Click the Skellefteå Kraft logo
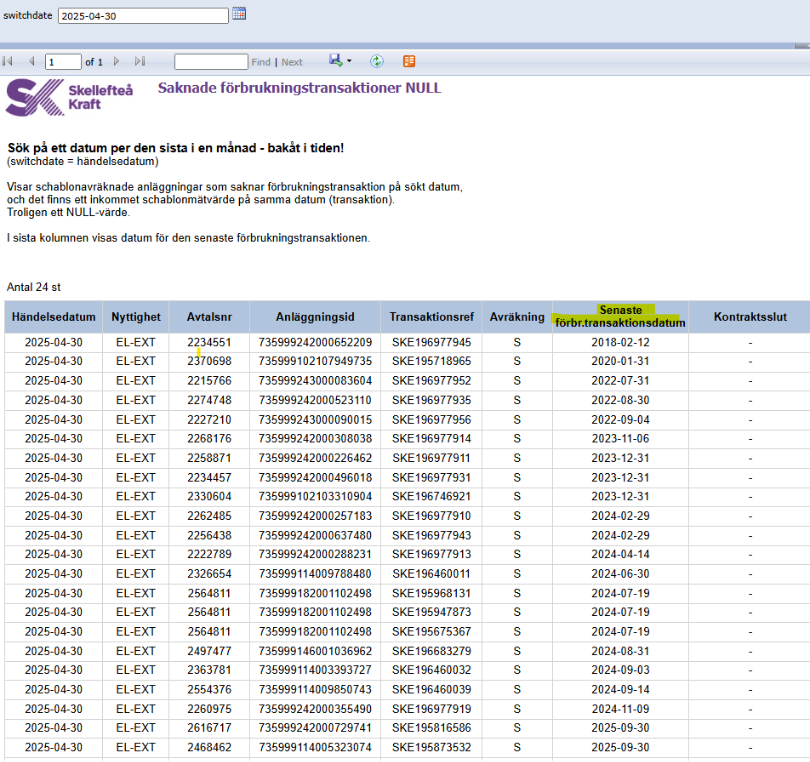This screenshot has height=762, width=810. [x=68, y=97]
